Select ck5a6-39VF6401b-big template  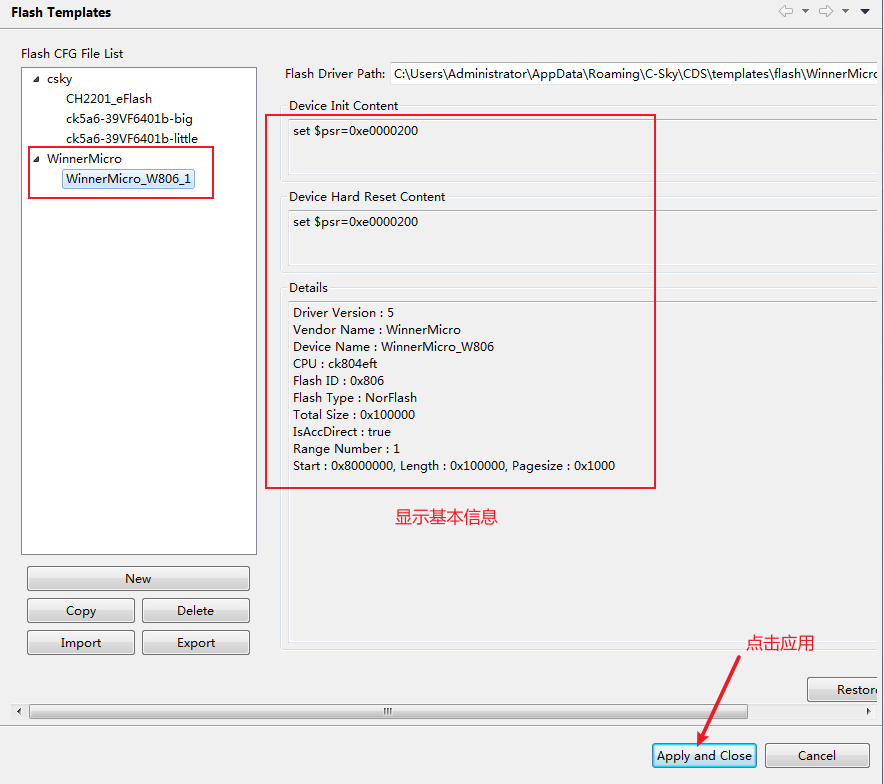tap(129, 119)
